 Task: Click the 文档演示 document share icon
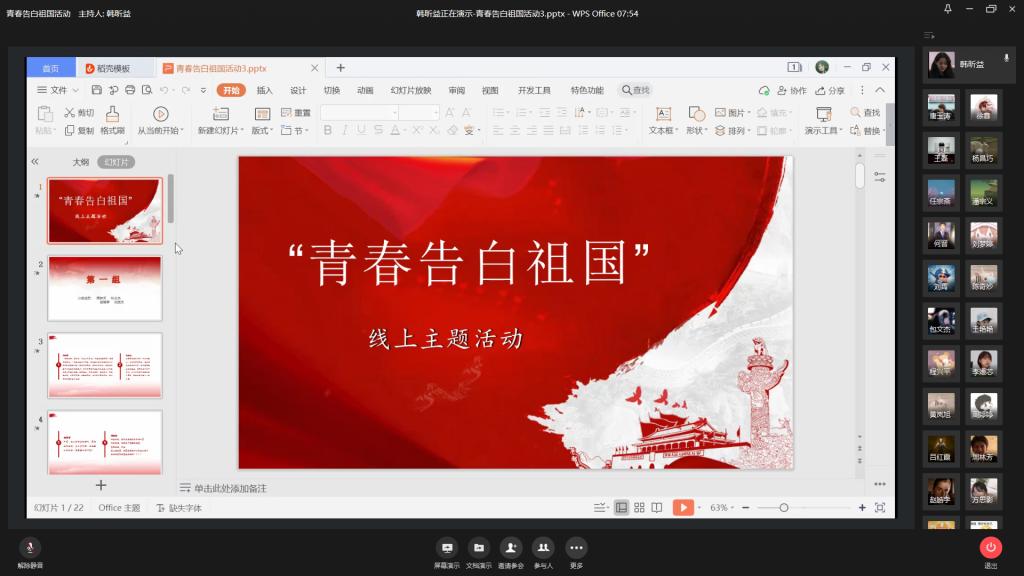[479, 547]
